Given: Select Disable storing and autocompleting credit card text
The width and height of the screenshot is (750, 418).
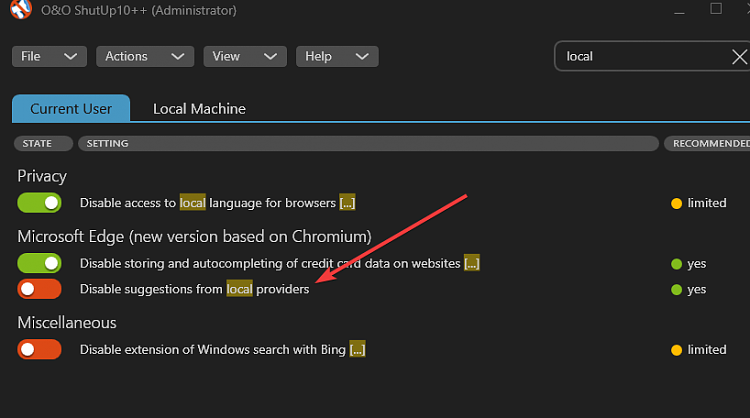Looking at the screenshot, I should [270, 264].
